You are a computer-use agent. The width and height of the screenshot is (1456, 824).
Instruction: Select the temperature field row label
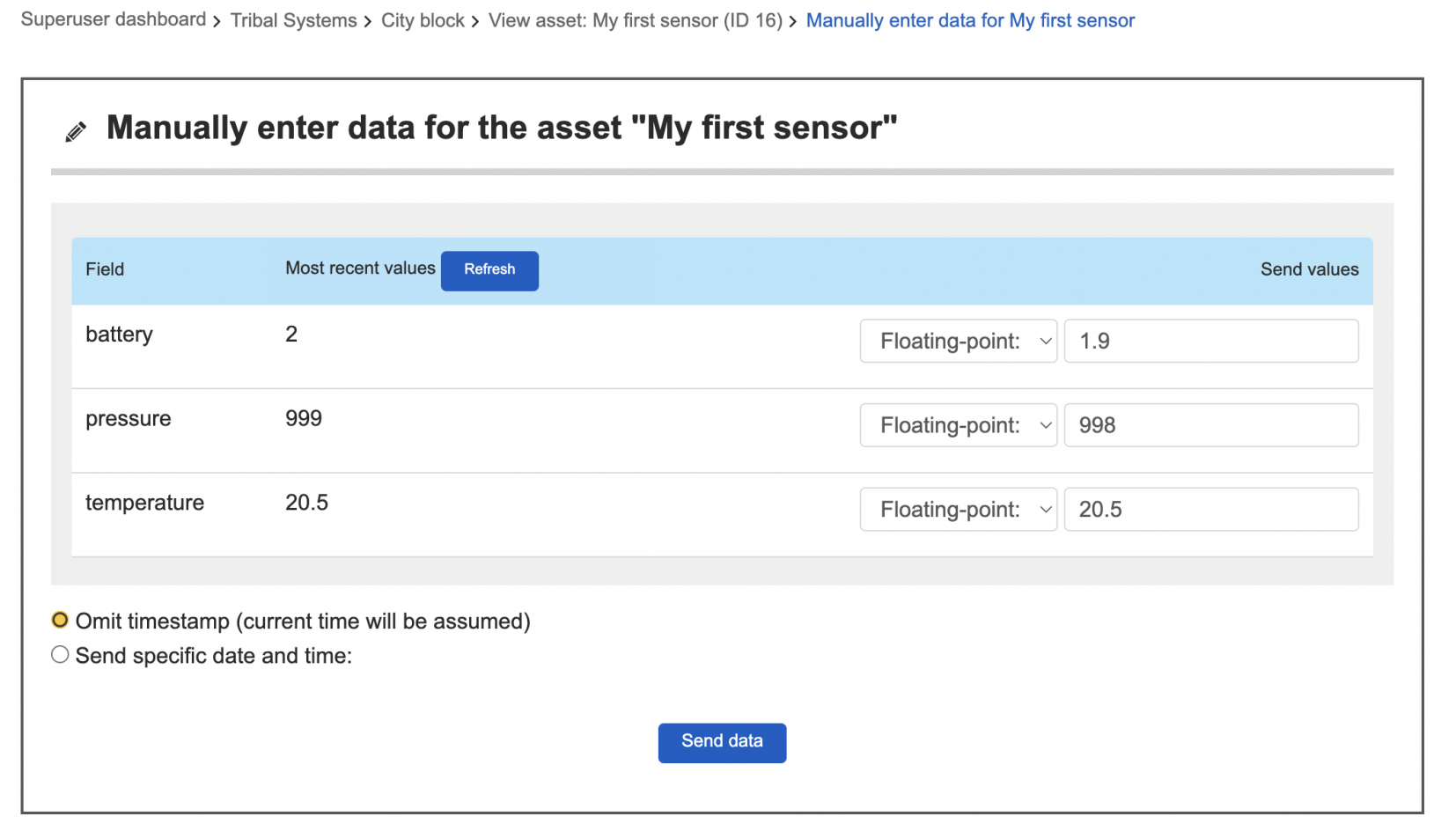144,502
